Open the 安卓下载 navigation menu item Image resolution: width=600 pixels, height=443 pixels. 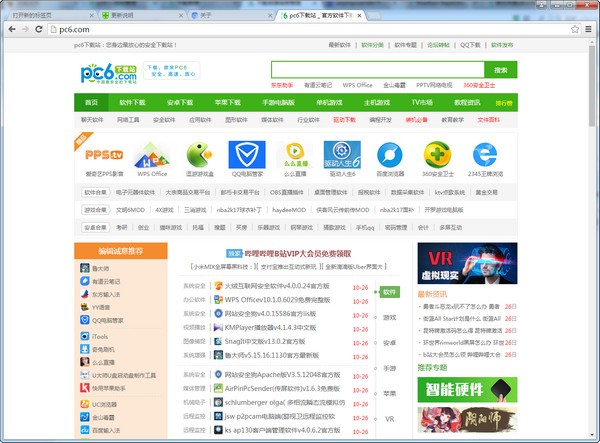click(180, 102)
